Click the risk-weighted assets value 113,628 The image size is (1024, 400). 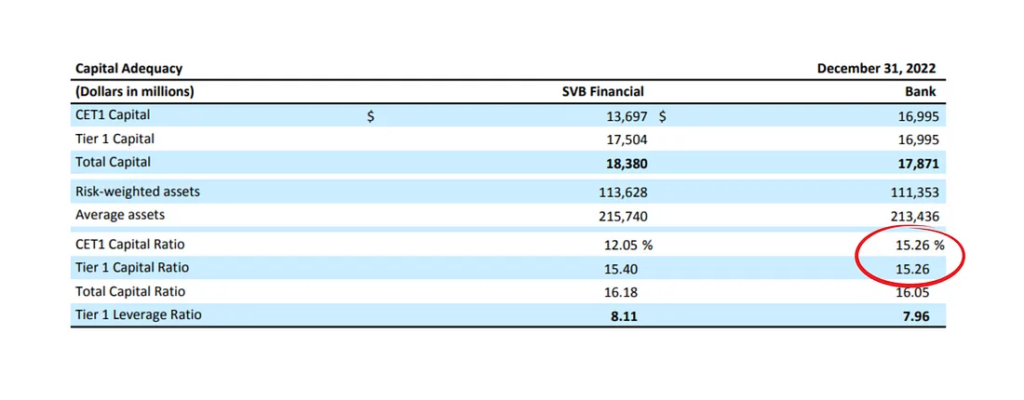[624, 193]
